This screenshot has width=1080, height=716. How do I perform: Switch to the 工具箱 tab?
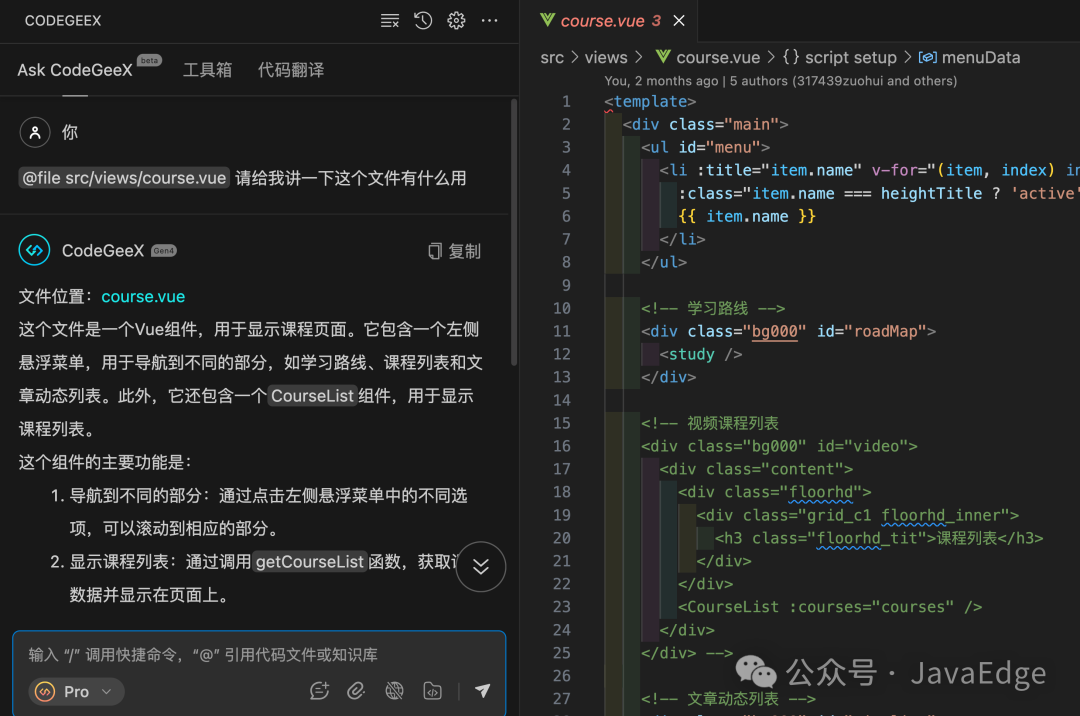[207, 70]
